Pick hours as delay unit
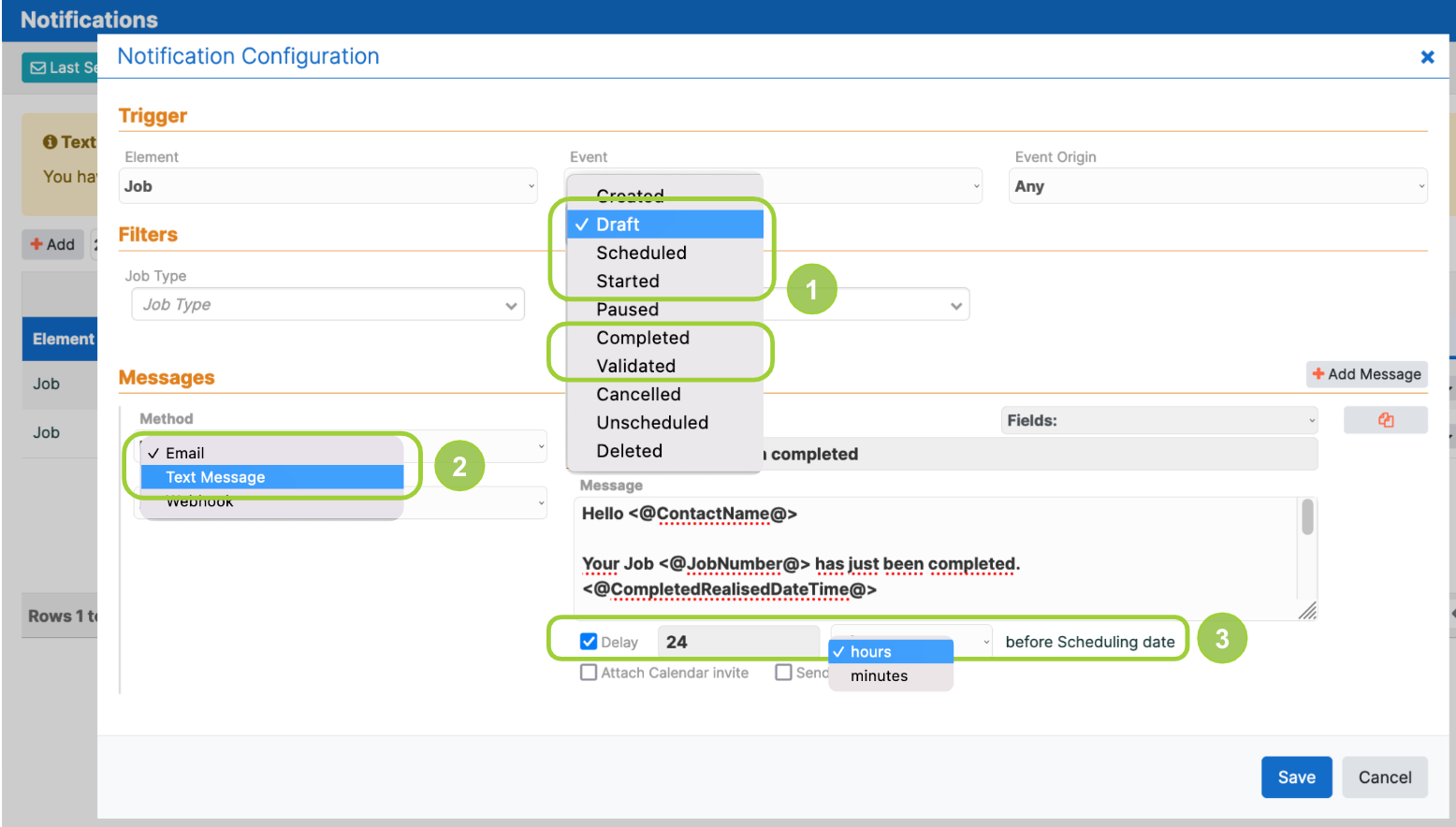Image resolution: width=1456 pixels, height=827 pixels. click(891, 651)
